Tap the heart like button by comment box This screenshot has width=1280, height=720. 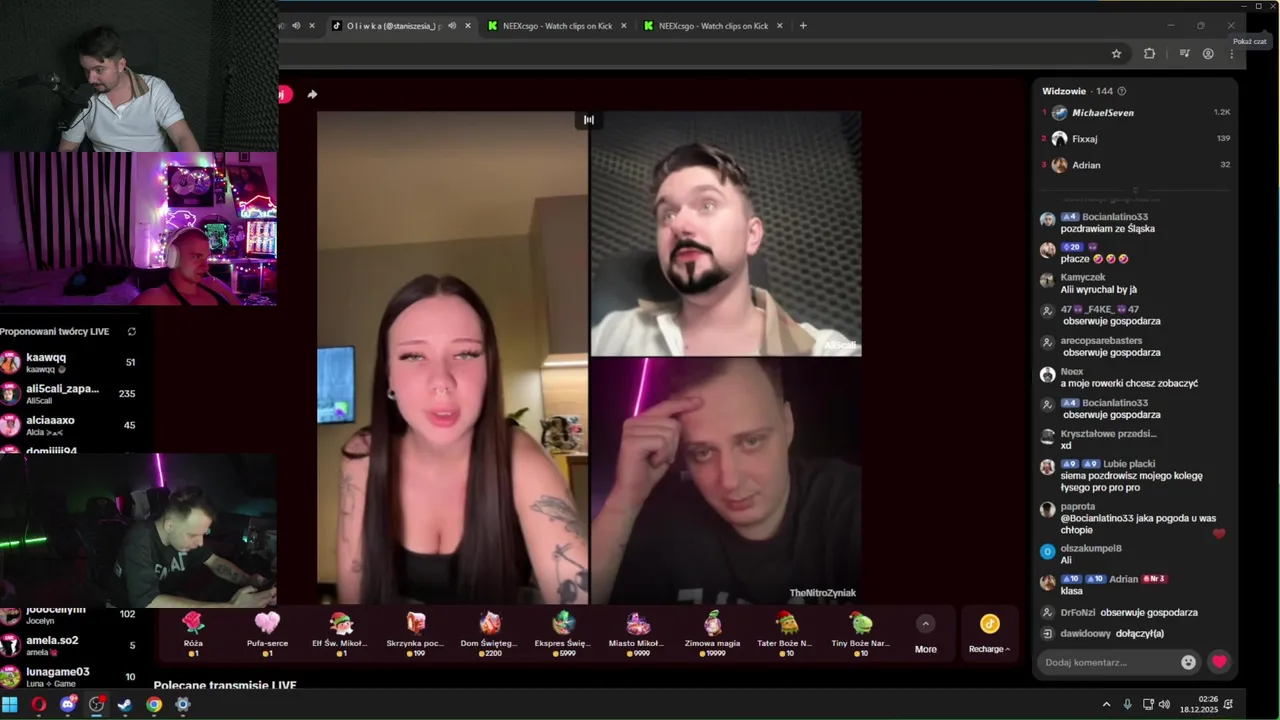click(1219, 662)
